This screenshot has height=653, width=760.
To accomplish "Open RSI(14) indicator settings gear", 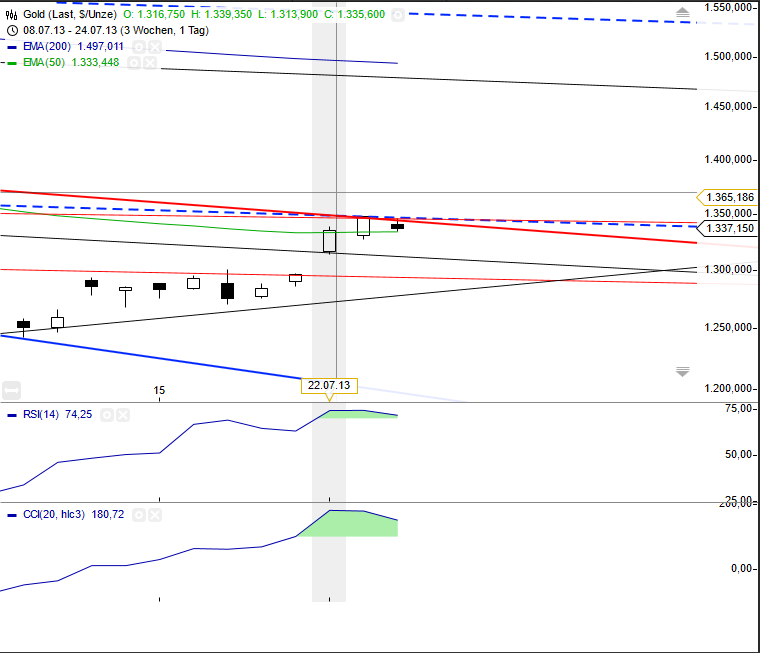I will coord(107,415).
